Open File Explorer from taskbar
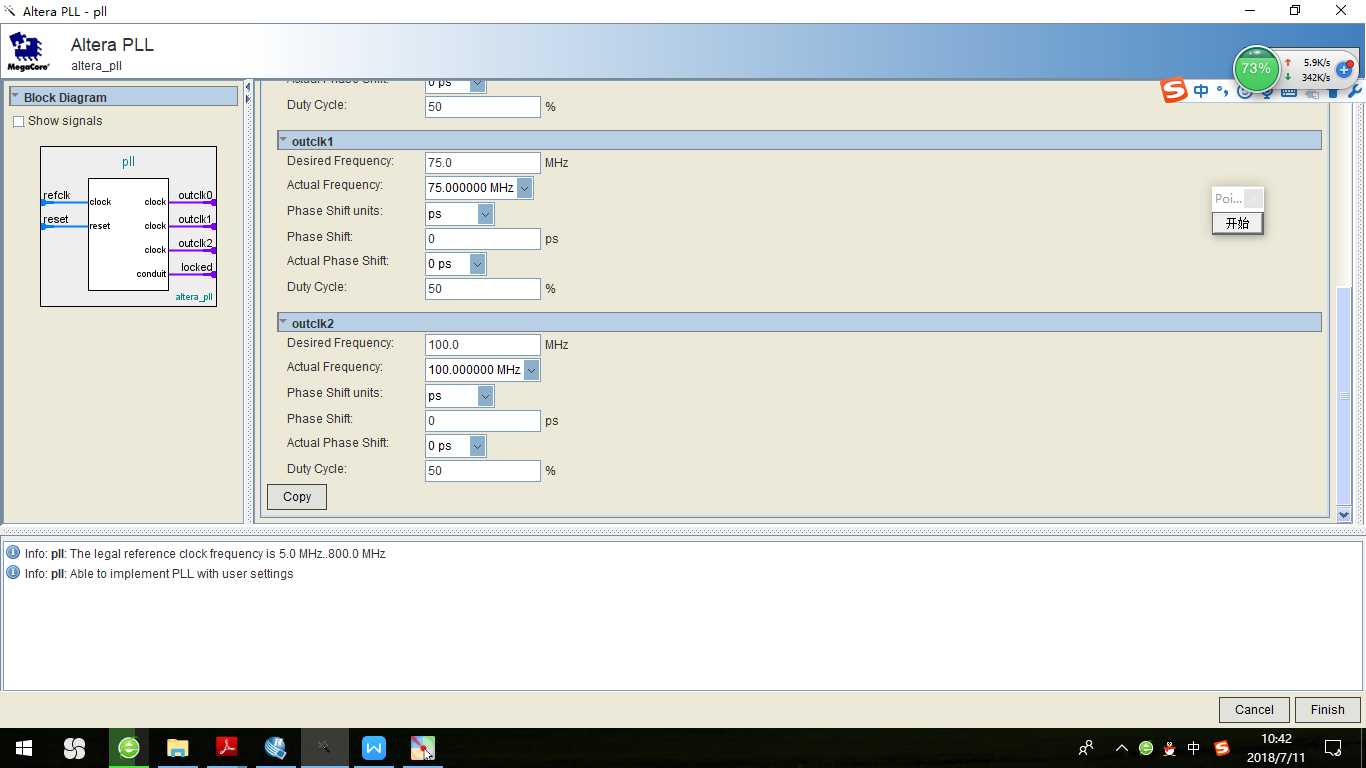 (x=178, y=748)
